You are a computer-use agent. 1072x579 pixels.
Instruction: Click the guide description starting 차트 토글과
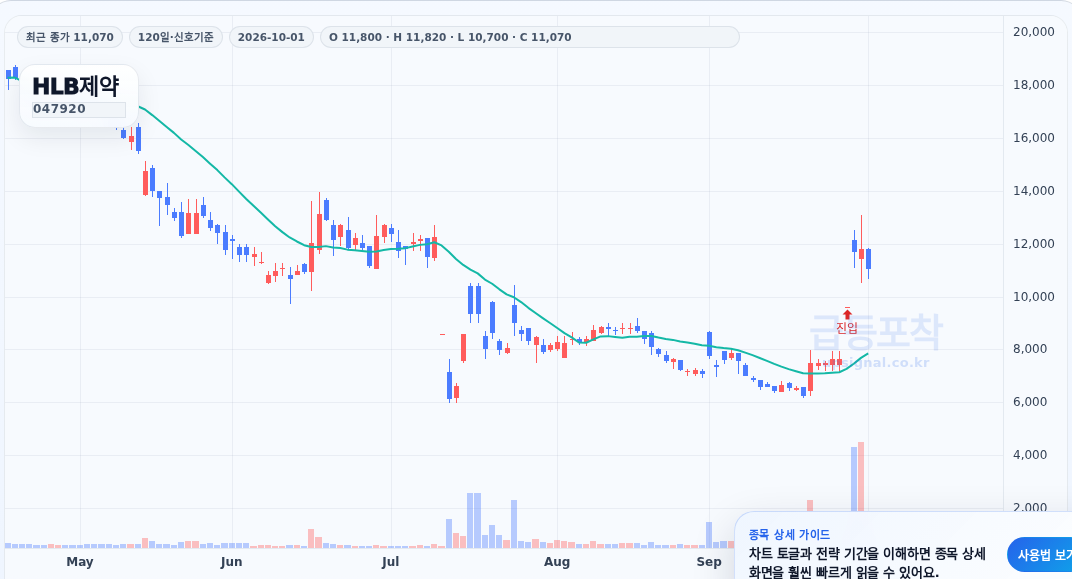coord(867,563)
